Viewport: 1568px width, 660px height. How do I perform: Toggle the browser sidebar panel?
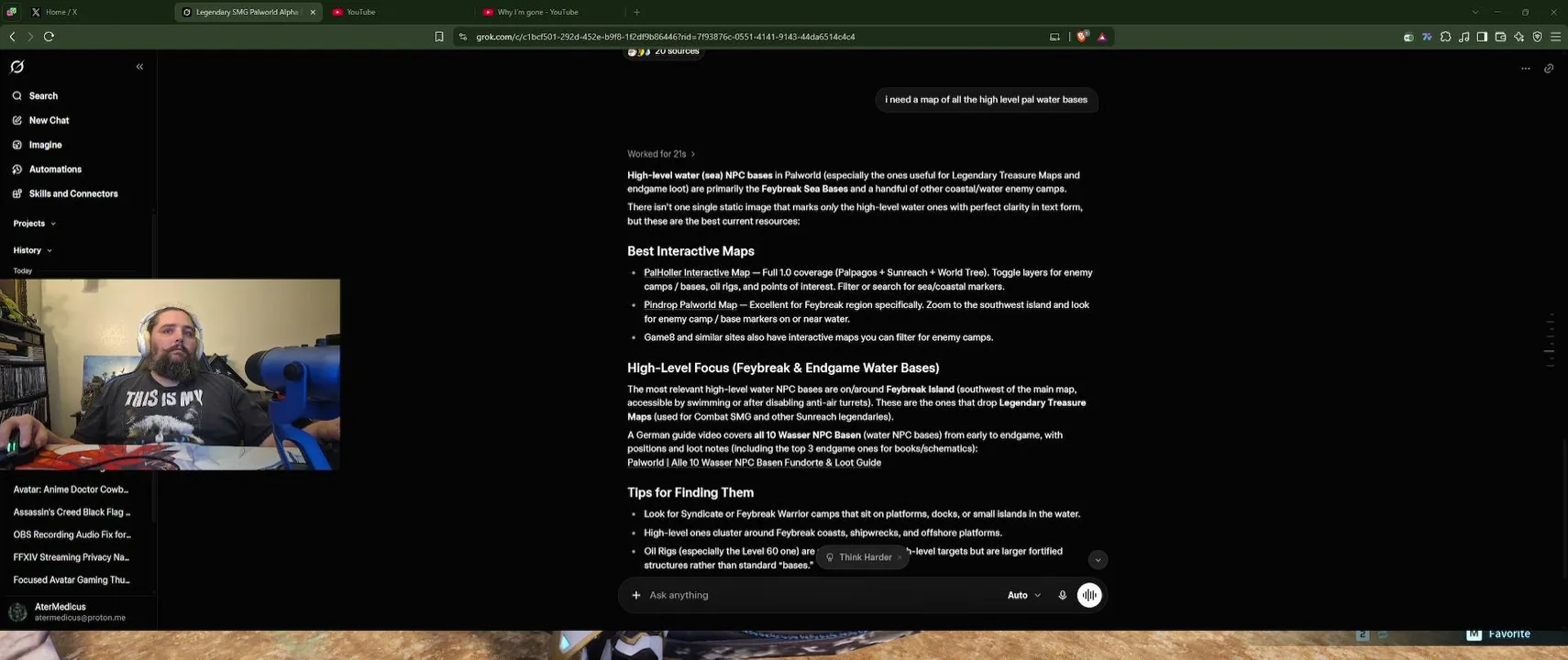(1482, 37)
